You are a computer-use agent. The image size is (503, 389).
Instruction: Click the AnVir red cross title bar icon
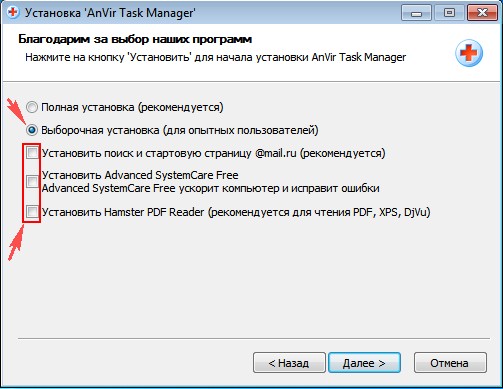[13, 12]
